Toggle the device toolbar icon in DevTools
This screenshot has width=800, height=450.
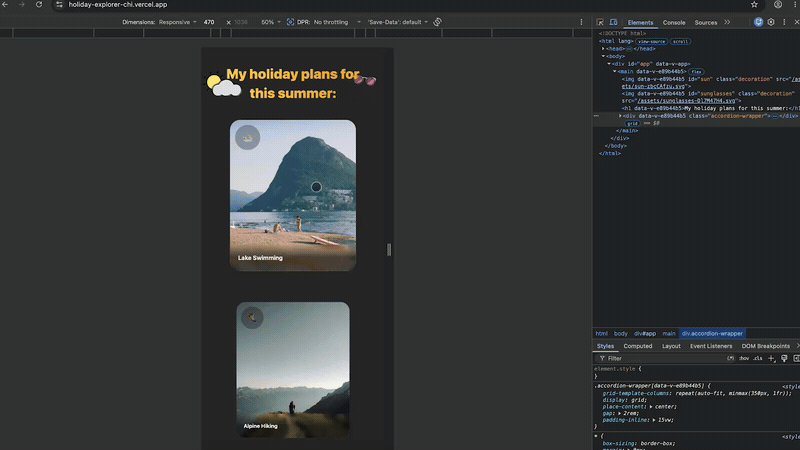613,22
